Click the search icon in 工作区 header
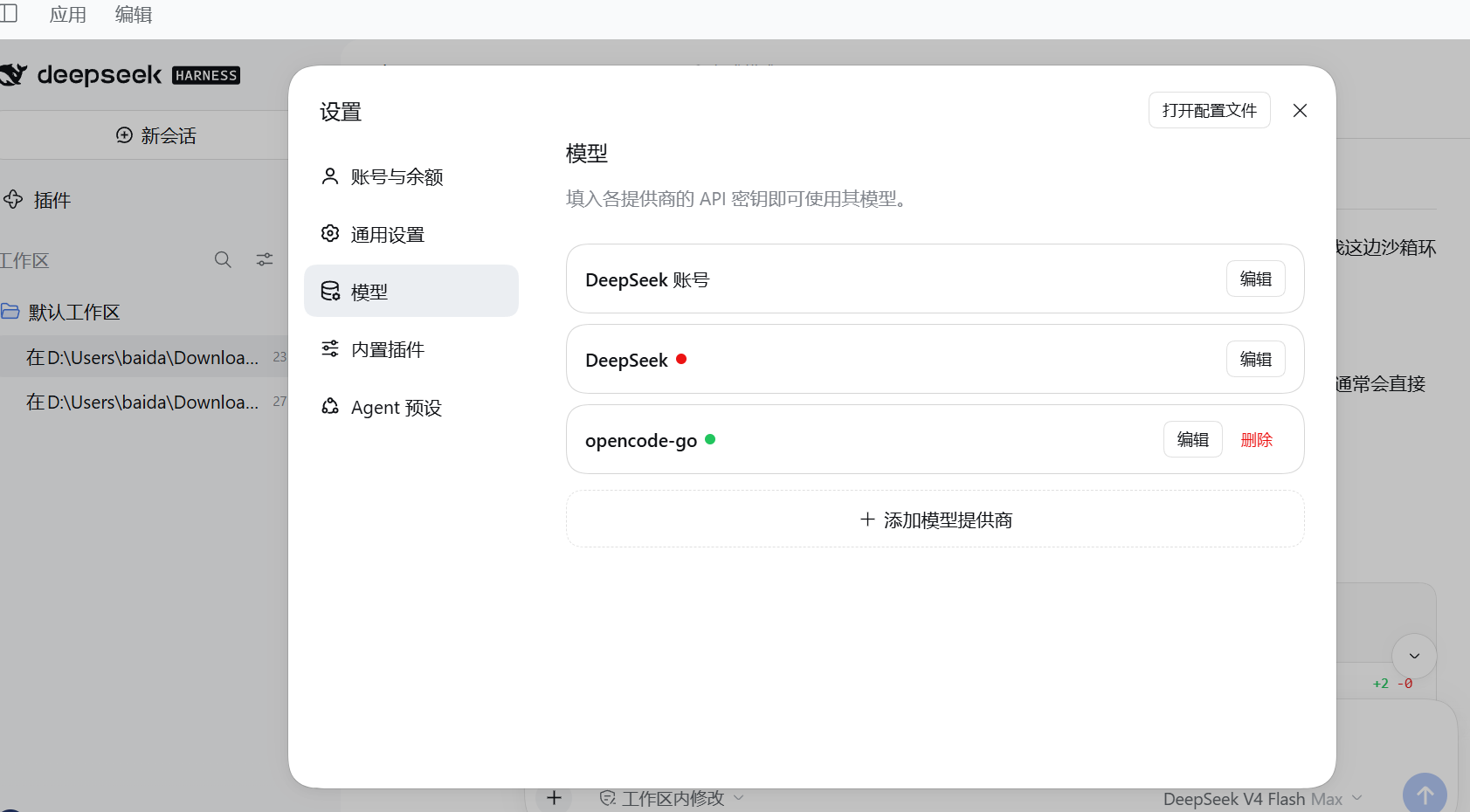The image size is (1470, 812). click(223, 259)
